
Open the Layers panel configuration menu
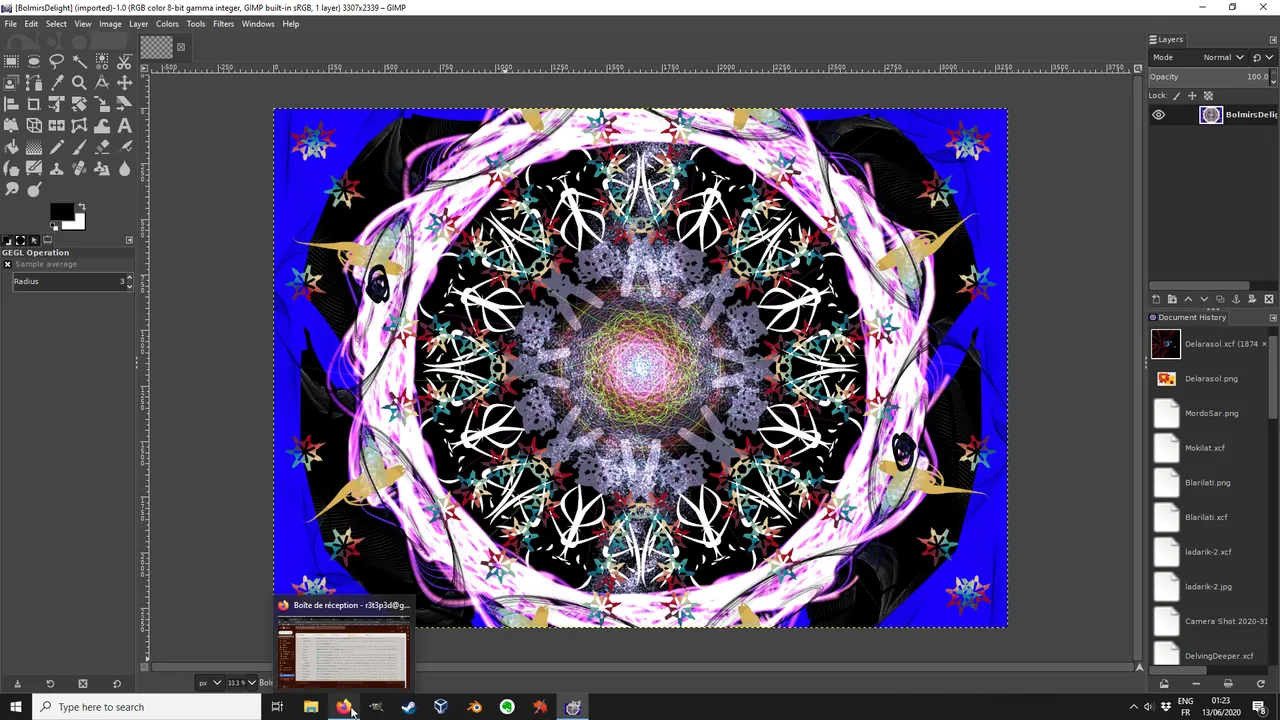pyautogui.click(x=1273, y=40)
